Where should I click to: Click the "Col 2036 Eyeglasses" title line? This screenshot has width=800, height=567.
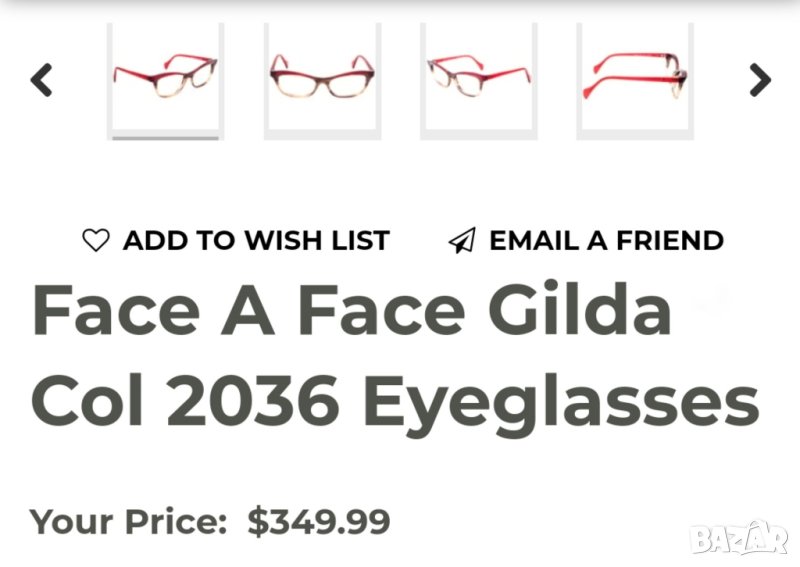(396, 402)
